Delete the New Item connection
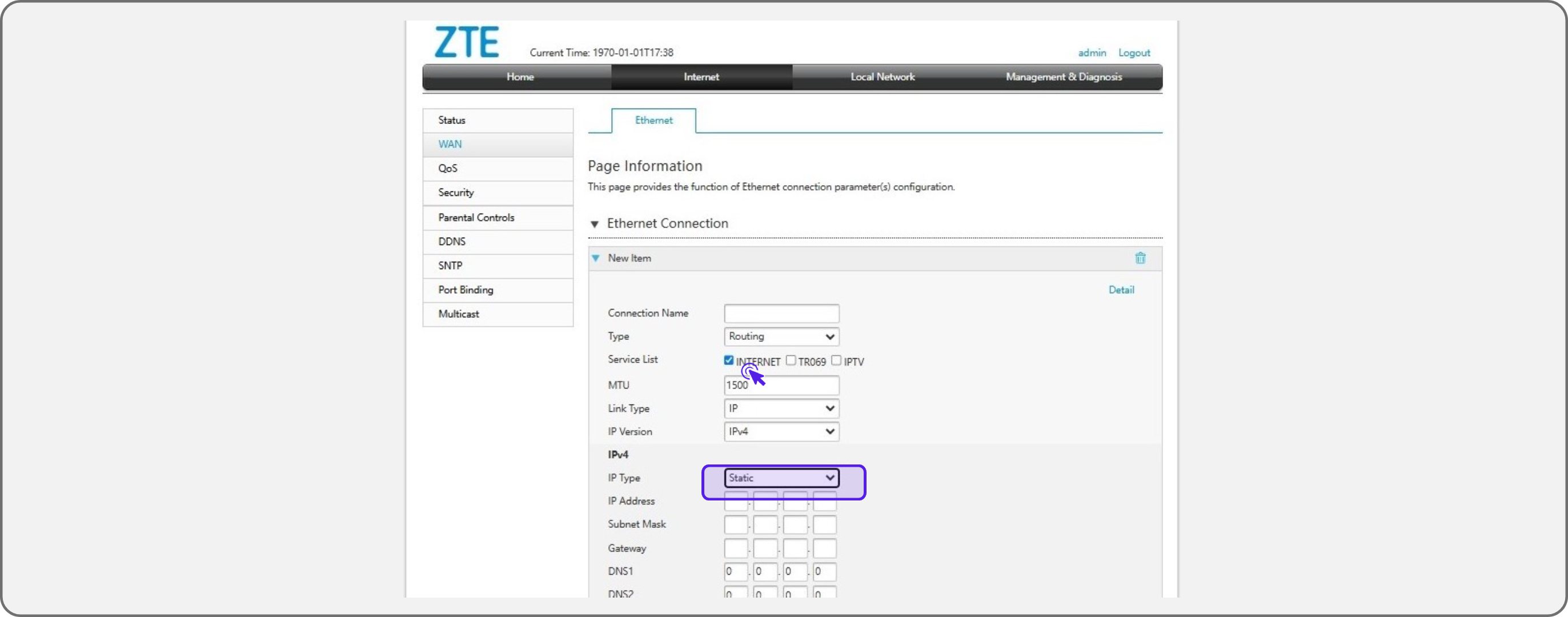This screenshot has width=1568, height=617. click(x=1140, y=258)
